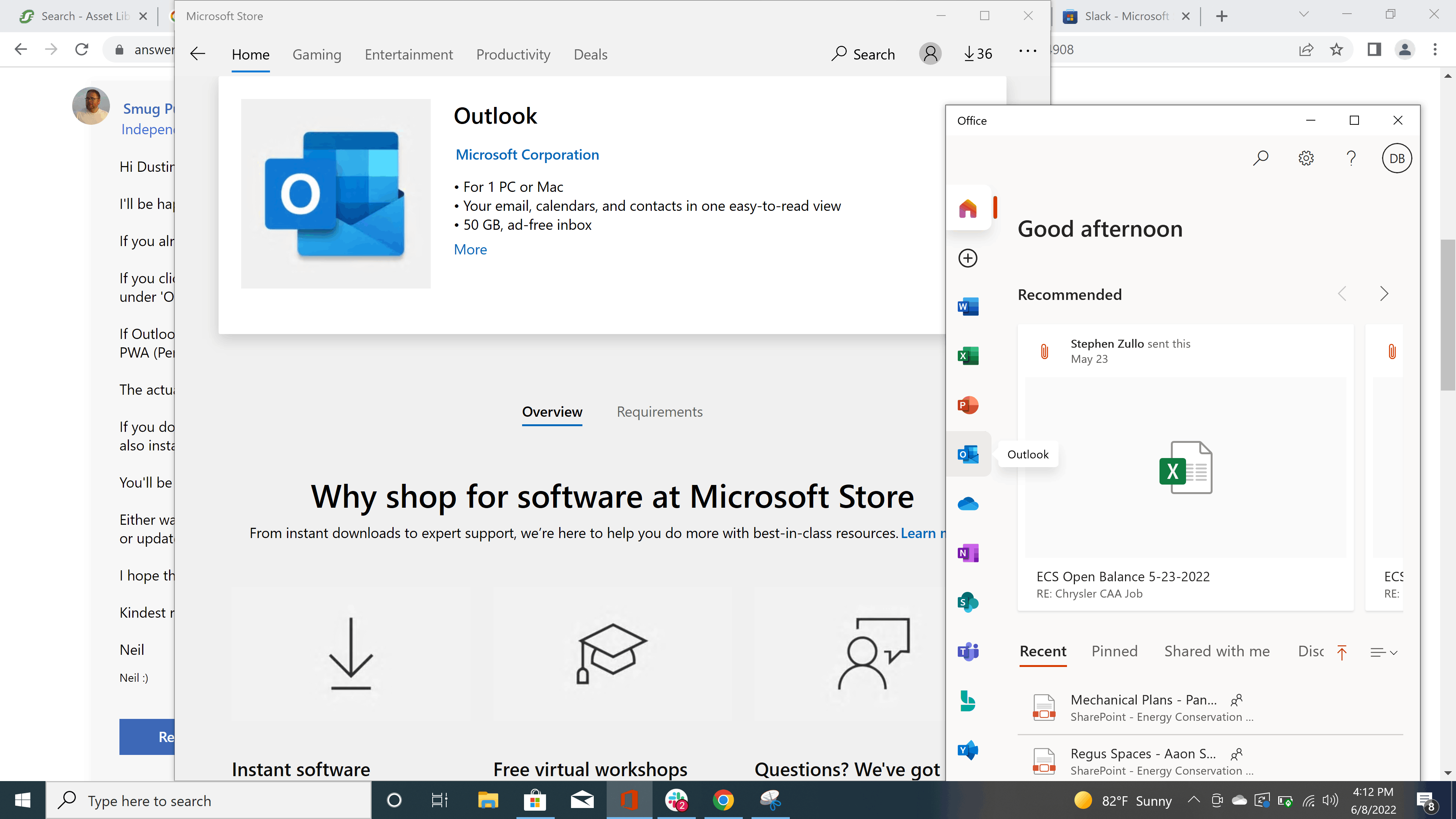Click More under the Outlook description
The width and height of the screenshot is (1456, 819).
pyautogui.click(x=470, y=249)
